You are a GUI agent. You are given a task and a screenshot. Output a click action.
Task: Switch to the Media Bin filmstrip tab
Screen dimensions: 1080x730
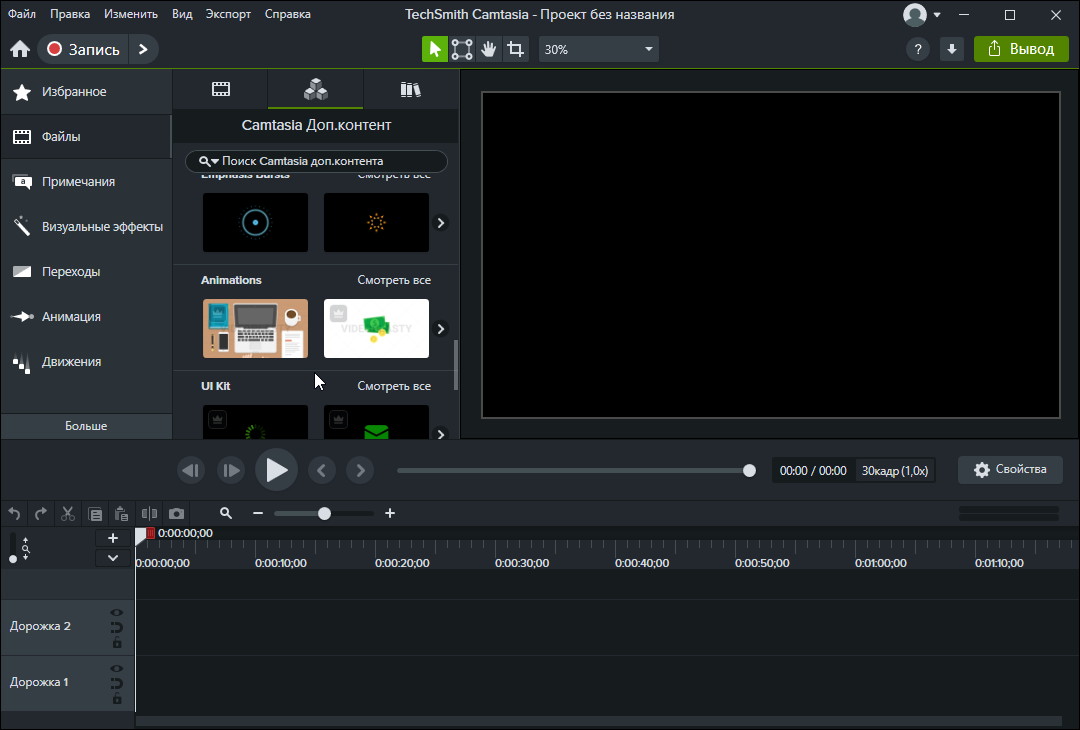[x=220, y=89]
